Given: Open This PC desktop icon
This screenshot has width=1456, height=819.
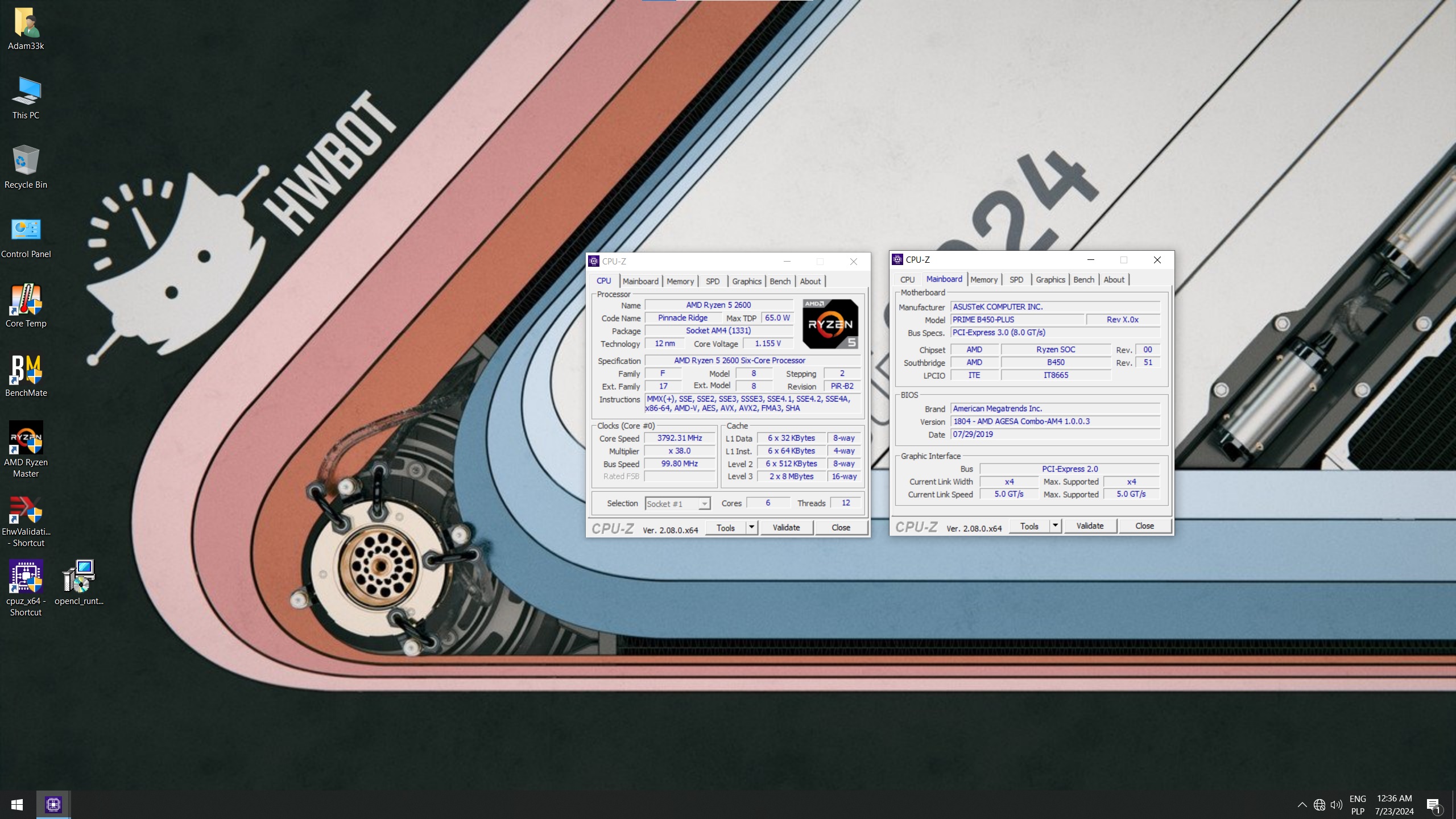Looking at the screenshot, I should 26,98.
